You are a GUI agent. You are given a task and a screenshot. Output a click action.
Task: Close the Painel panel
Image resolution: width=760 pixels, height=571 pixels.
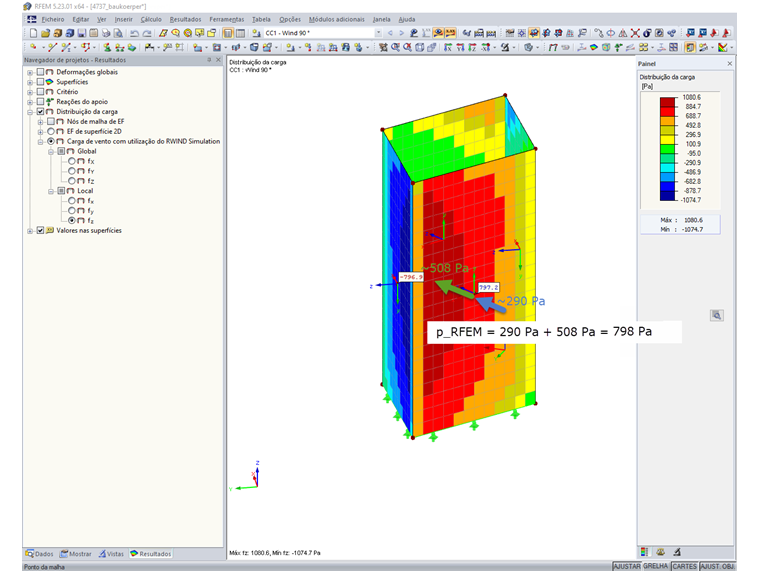pos(729,63)
